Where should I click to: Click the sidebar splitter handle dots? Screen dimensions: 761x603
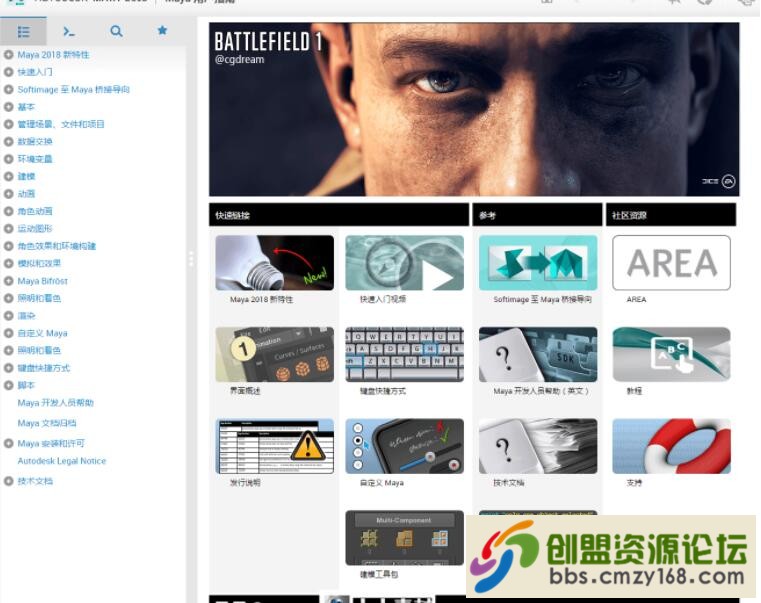coord(191,259)
